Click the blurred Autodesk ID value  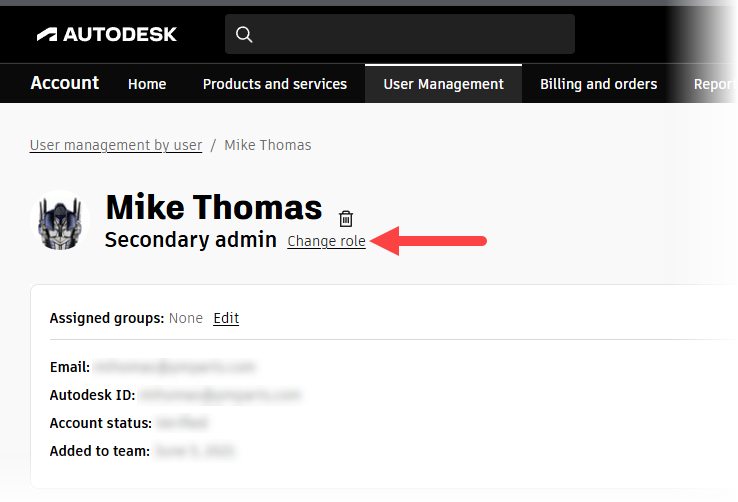[220, 395]
